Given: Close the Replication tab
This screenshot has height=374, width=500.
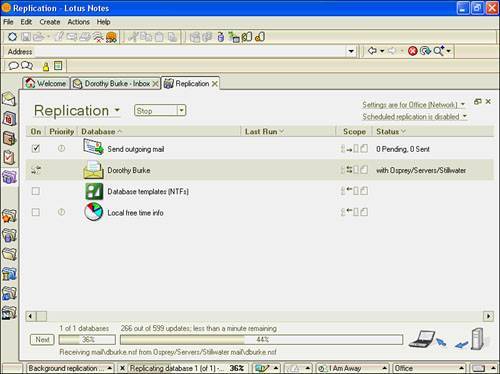Looking at the screenshot, I should coord(215,84).
